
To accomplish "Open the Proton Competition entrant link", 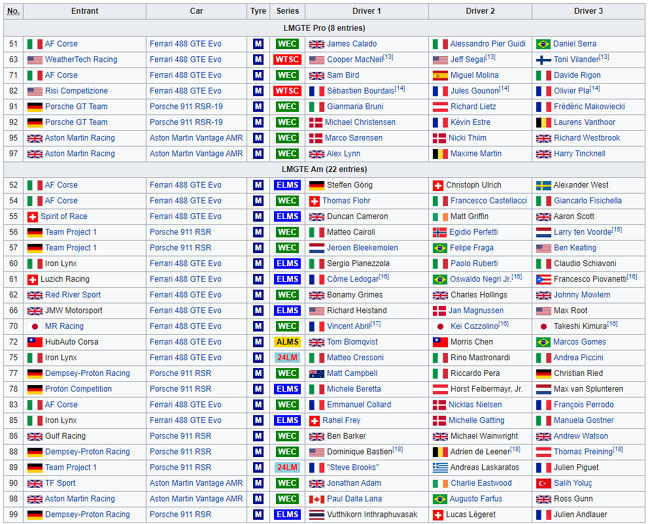I will point(78,389).
